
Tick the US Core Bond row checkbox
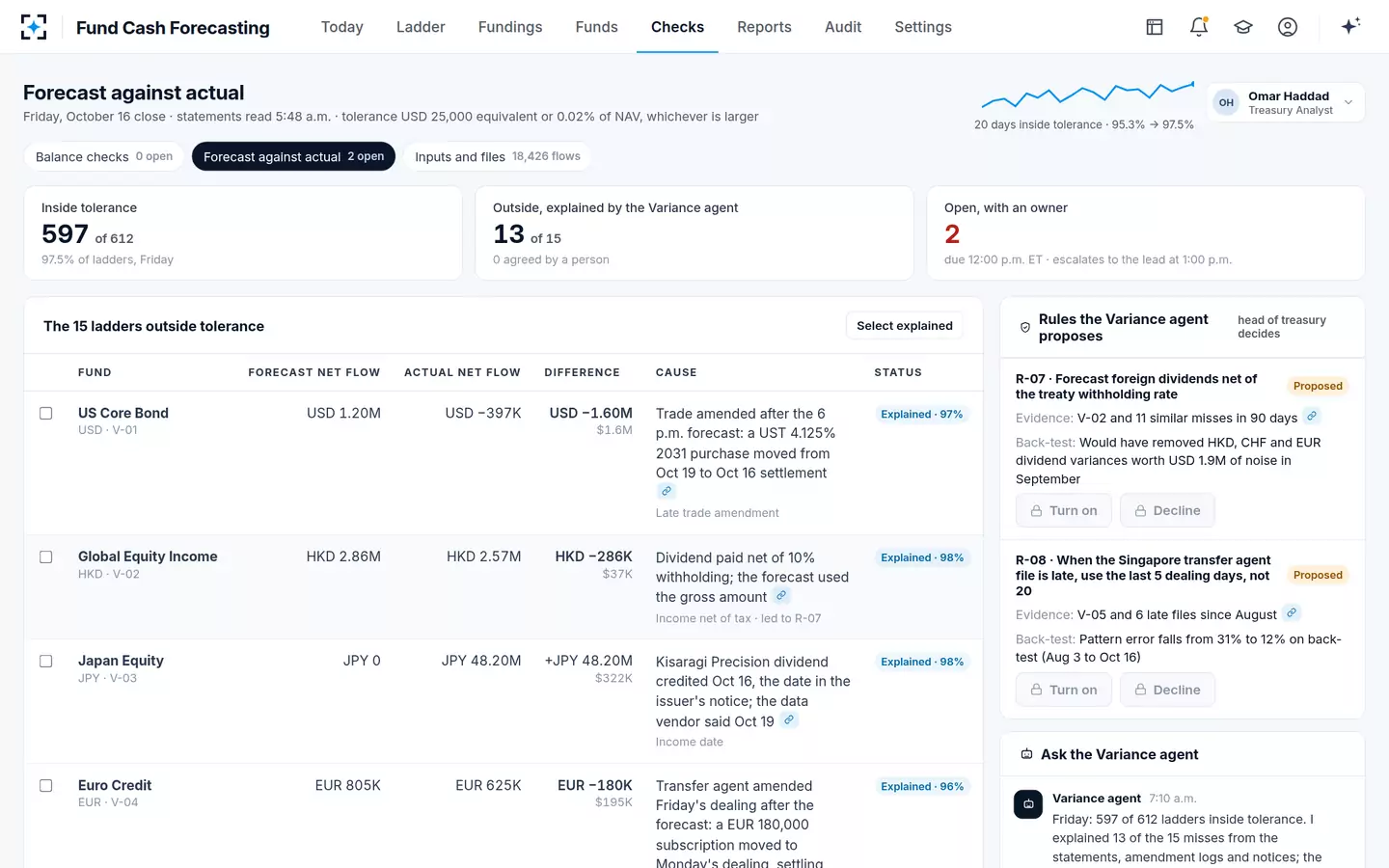[45, 414]
